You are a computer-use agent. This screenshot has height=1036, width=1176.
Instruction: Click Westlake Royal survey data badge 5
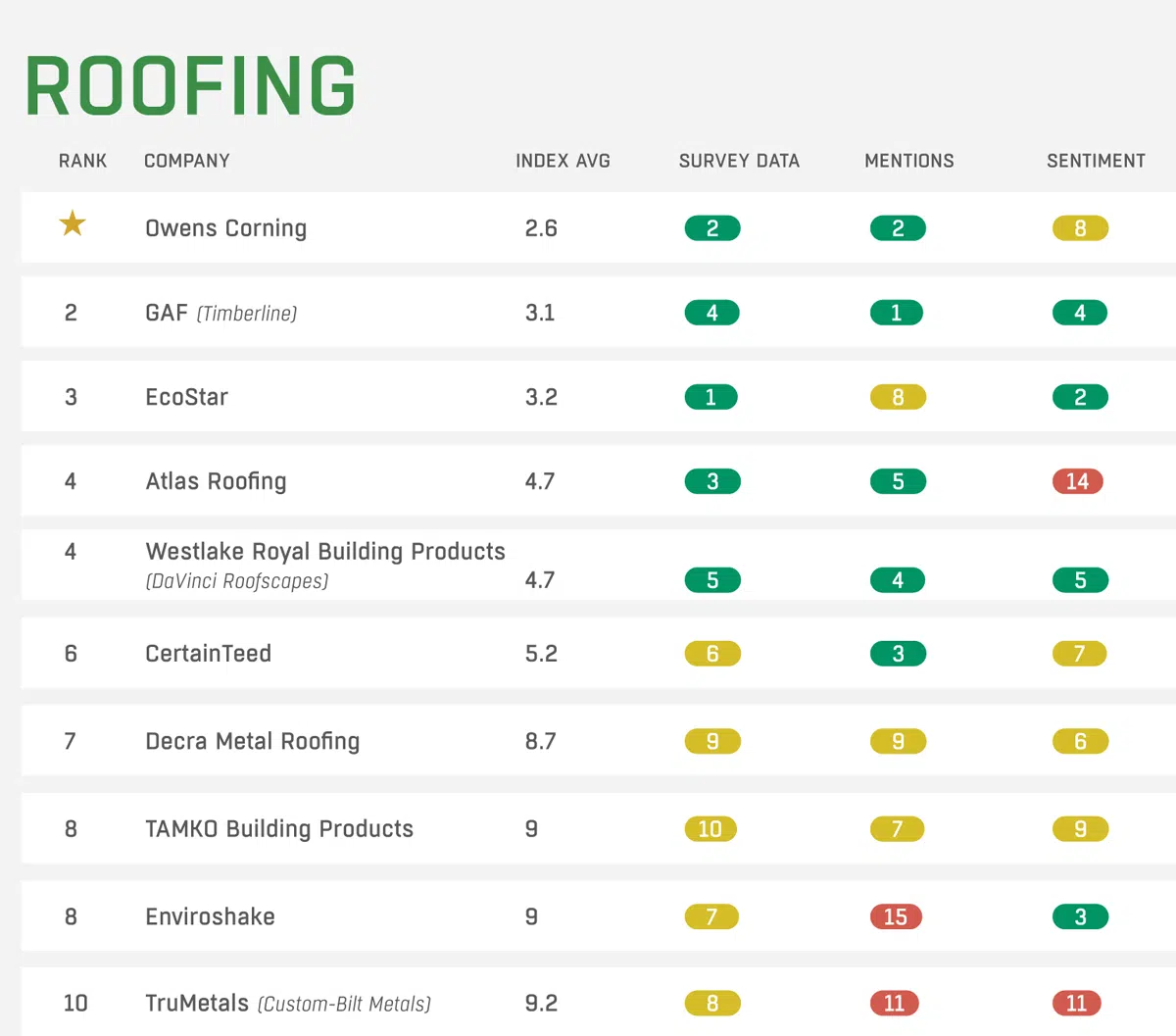(x=712, y=580)
